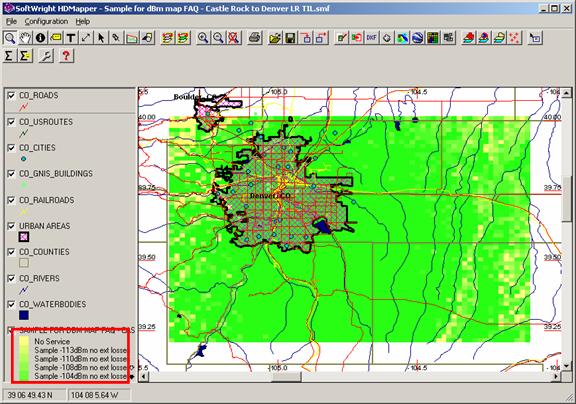Click the CO_USROUTES layer name
Screen dimensions: 576x404
pyautogui.click(x=46, y=122)
